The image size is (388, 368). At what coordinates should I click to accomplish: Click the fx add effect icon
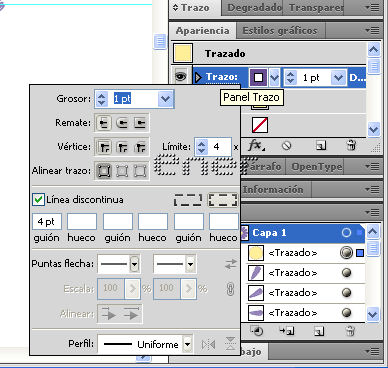click(x=256, y=146)
